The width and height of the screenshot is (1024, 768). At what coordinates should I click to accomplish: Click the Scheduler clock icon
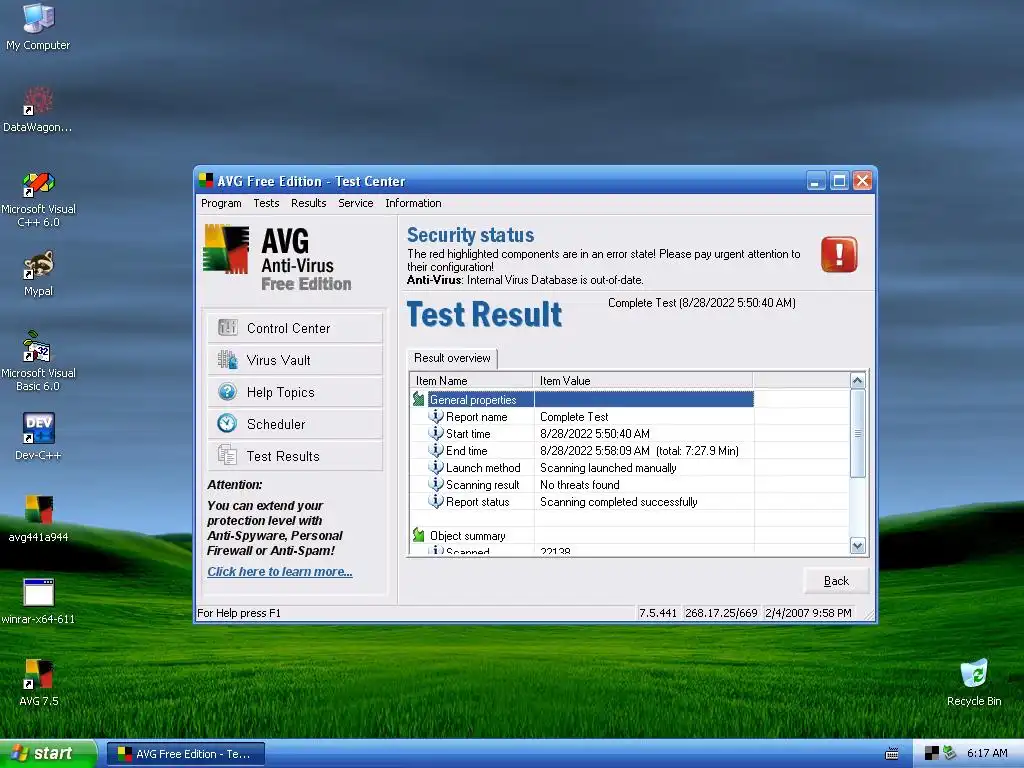[x=227, y=423]
